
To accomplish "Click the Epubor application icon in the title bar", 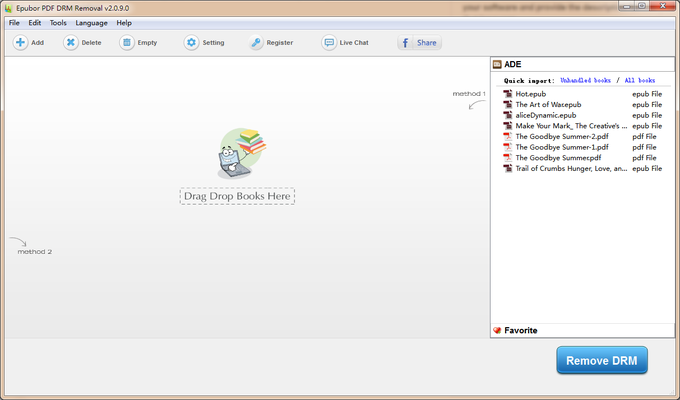I will (8, 8).
